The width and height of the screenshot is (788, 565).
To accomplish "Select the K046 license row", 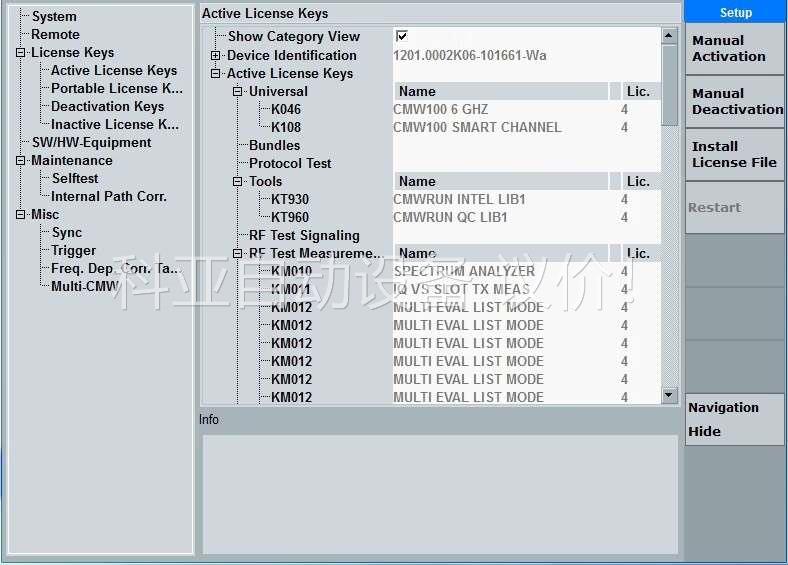I will click(x=286, y=110).
